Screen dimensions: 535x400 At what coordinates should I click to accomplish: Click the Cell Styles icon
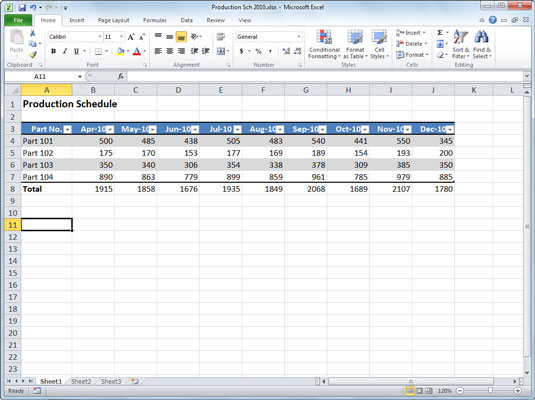379,44
